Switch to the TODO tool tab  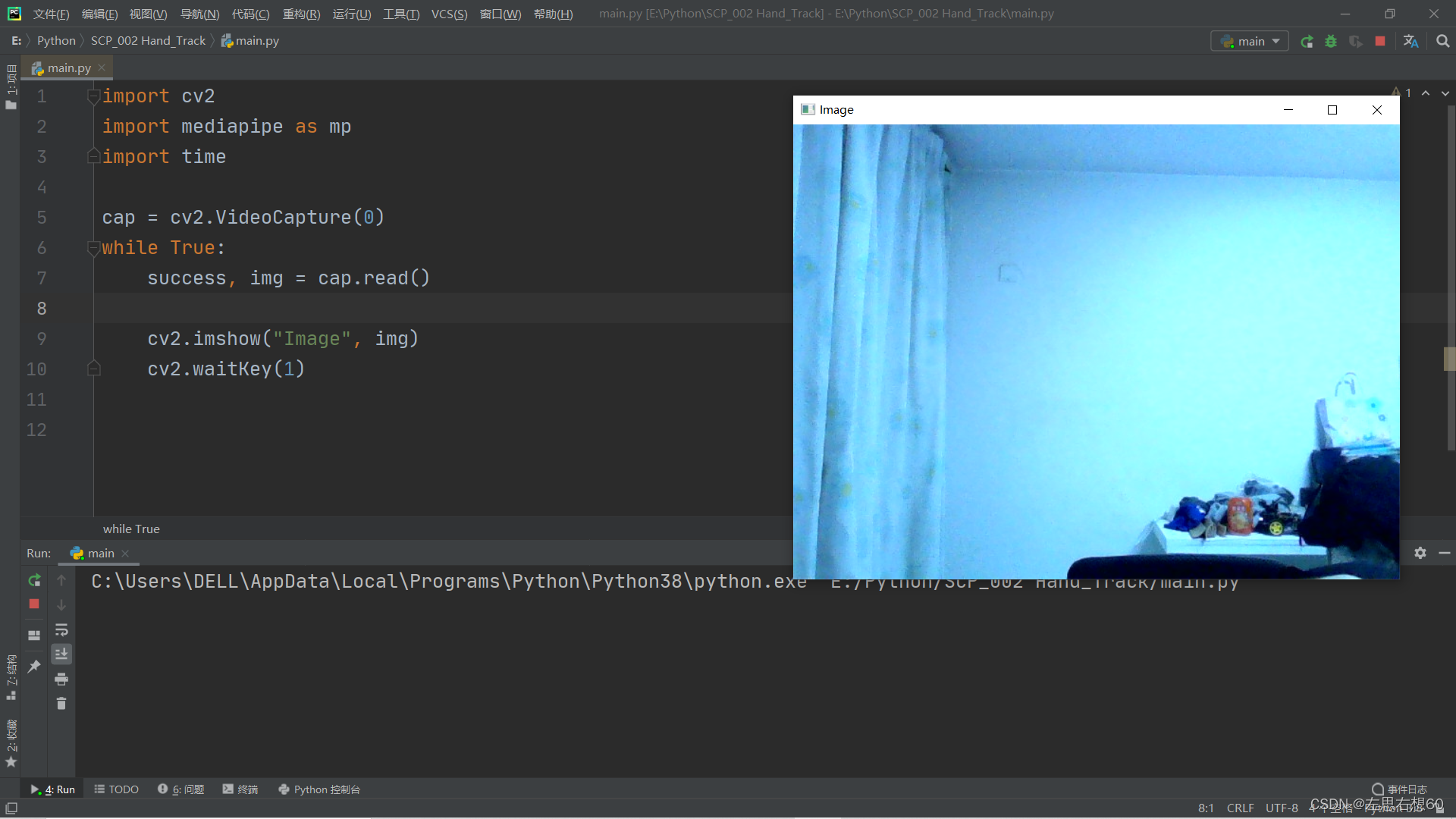pyautogui.click(x=117, y=789)
